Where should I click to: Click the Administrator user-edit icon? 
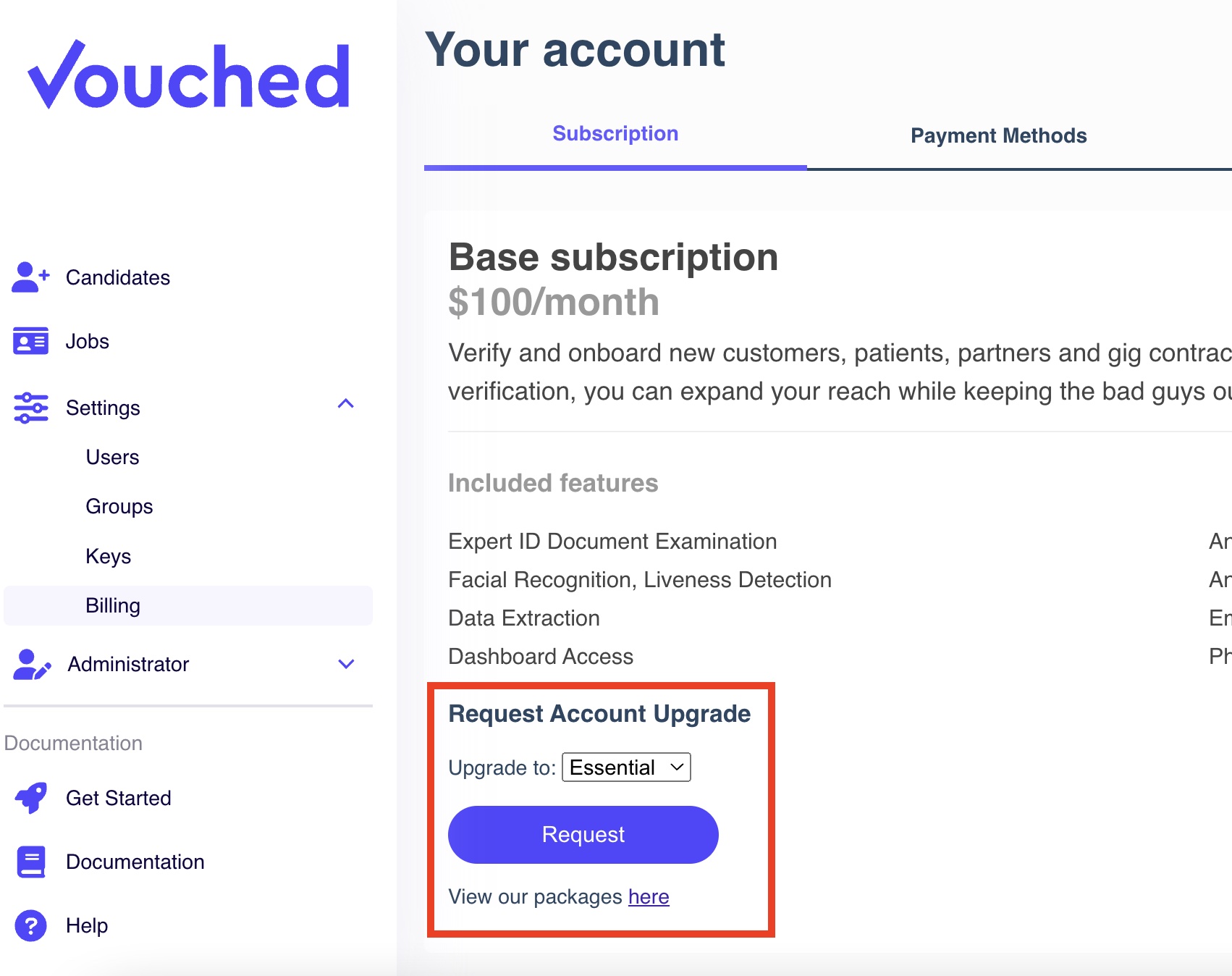click(x=32, y=664)
